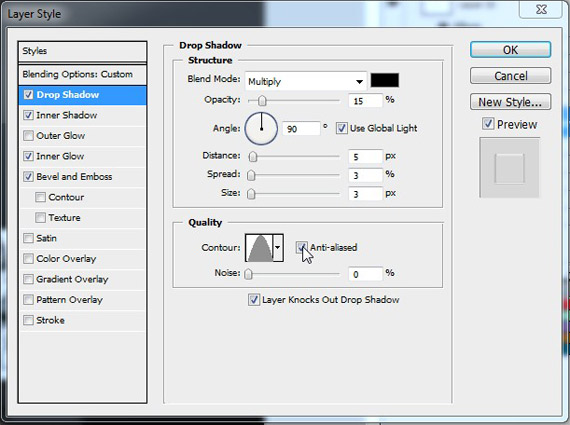Image resolution: width=570 pixels, height=425 pixels.
Task: Click the New Style... button
Action: [x=510, y=102]
